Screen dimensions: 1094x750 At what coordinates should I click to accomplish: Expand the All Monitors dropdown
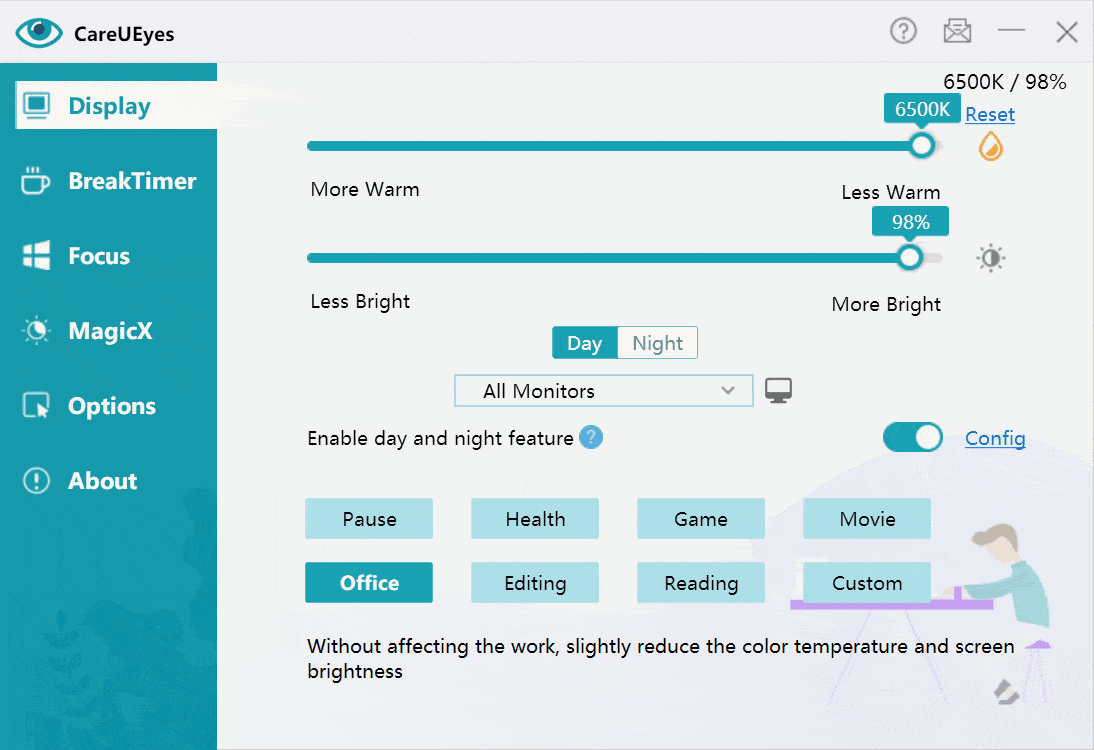point(603,391)
